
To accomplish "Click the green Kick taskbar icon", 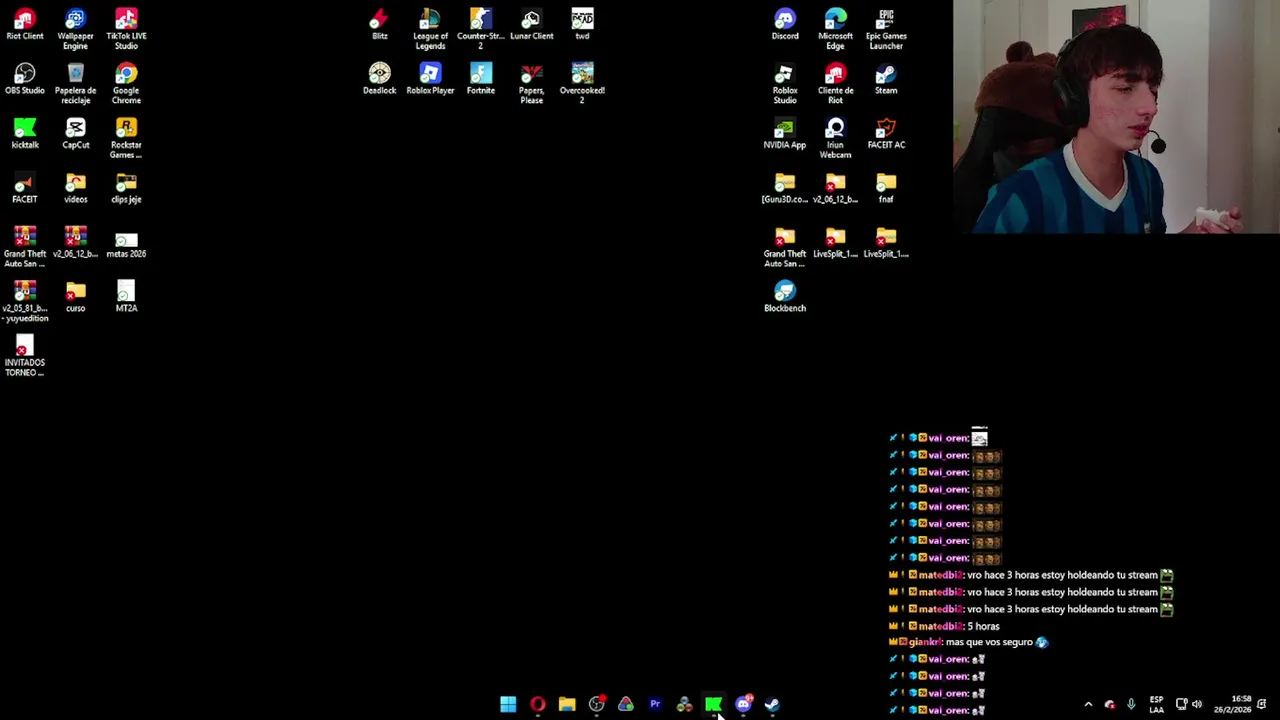I will [713, 704].
